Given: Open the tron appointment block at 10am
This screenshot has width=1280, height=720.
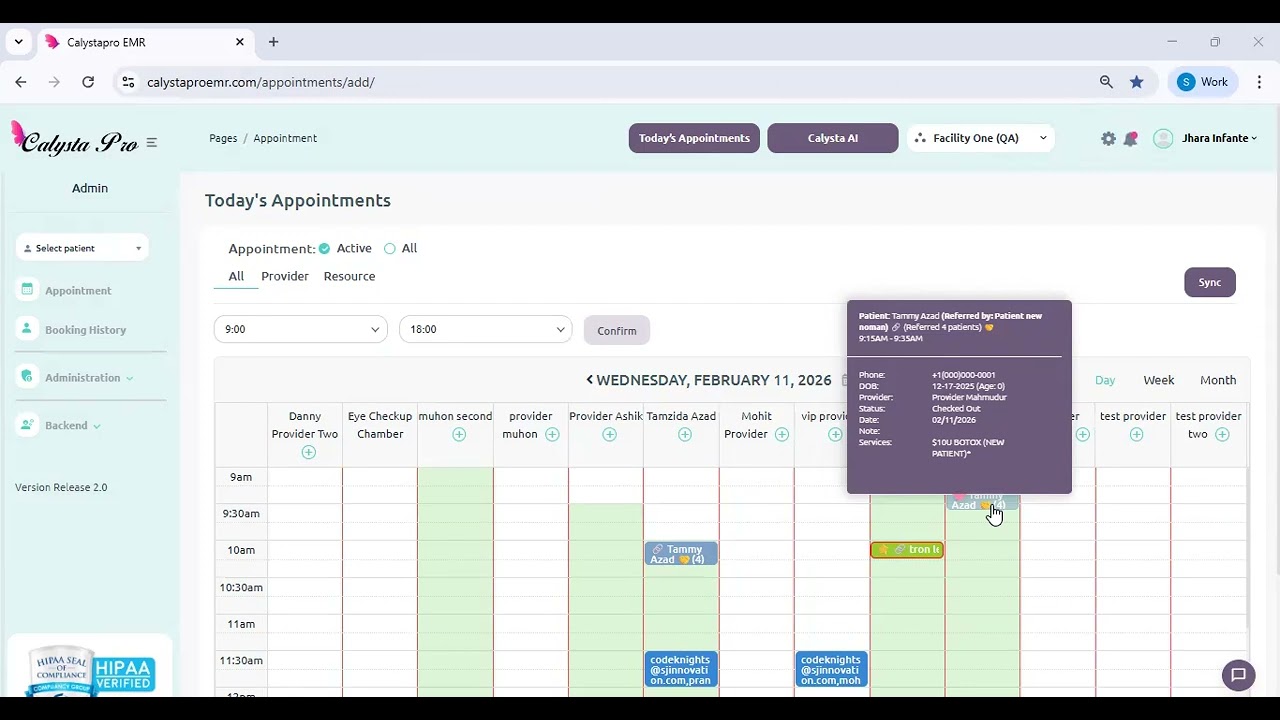Looking at the screenshot, I should point(907,549).
